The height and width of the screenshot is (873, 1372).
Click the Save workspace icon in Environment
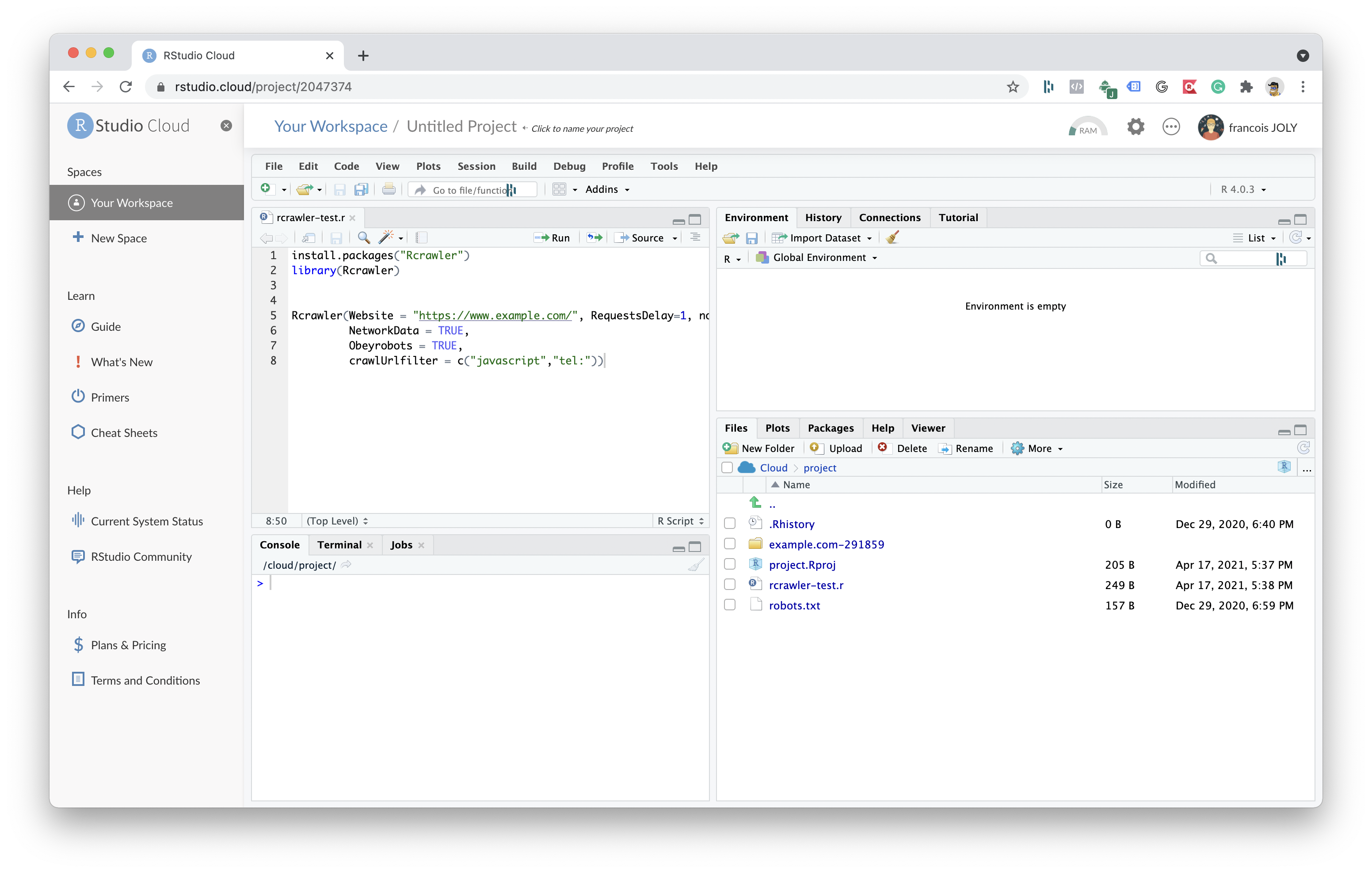tap(752, 238)
